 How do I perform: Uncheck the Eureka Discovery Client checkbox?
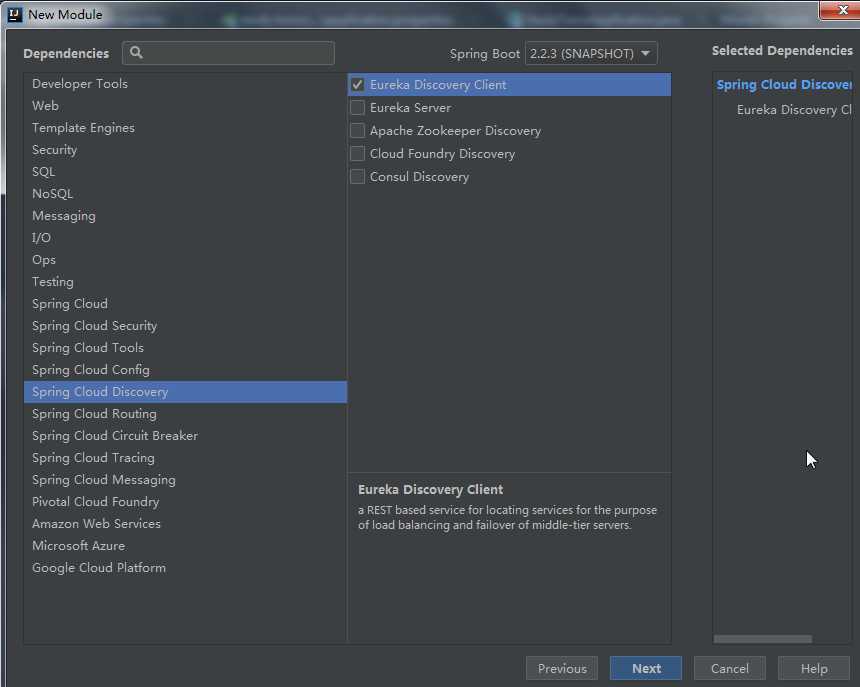[x=358, y=85]
